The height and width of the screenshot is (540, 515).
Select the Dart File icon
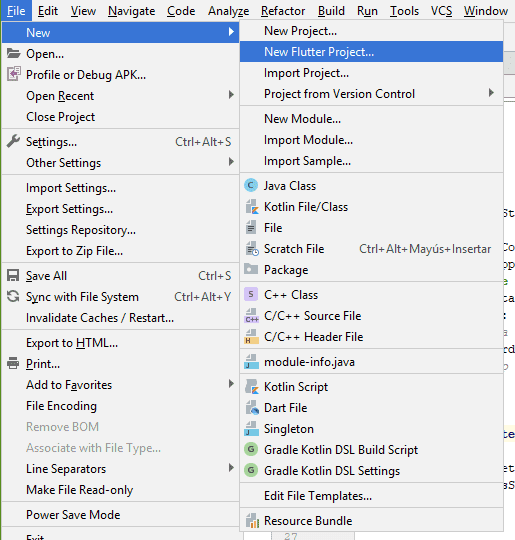pos(252,408)
